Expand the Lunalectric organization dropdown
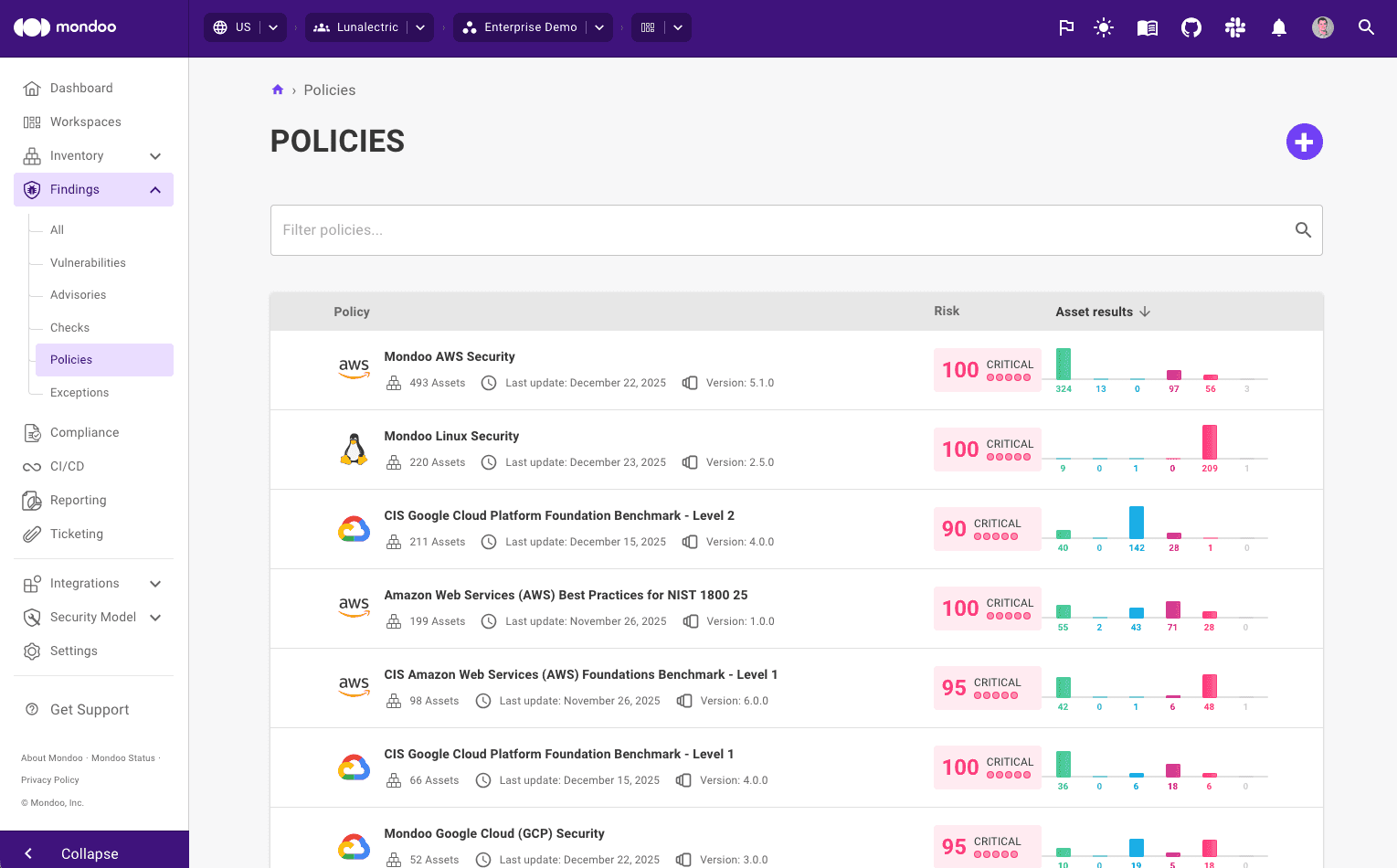1397x868 pixels. click(419, 27)
